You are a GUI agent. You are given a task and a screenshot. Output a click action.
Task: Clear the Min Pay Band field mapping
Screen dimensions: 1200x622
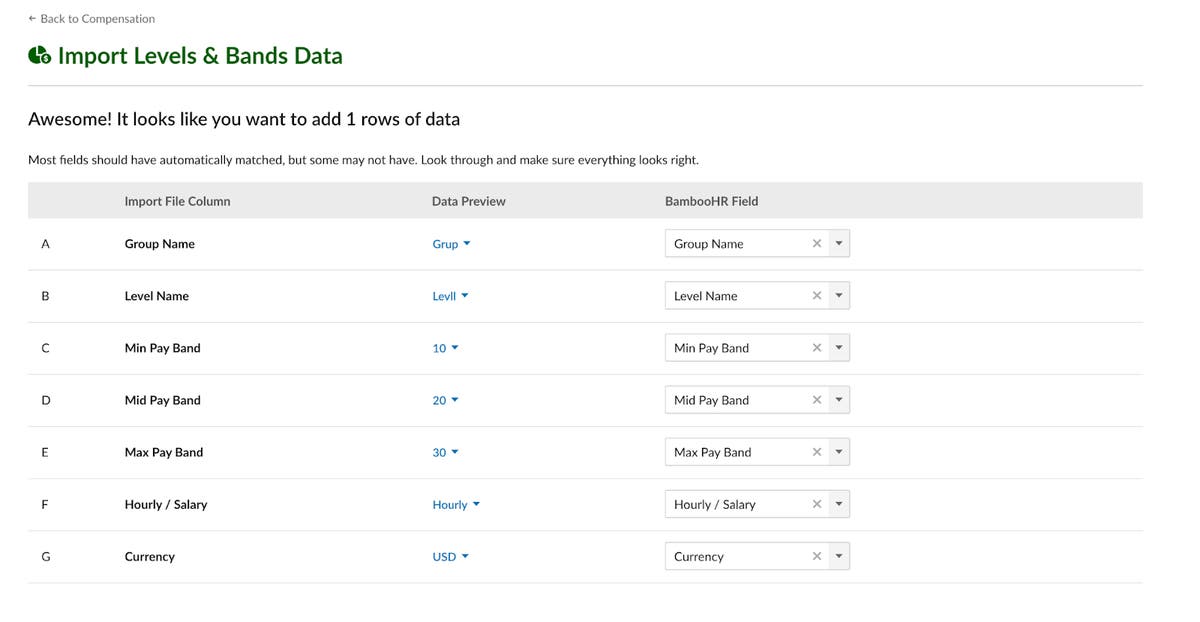(x=816, y=347)
